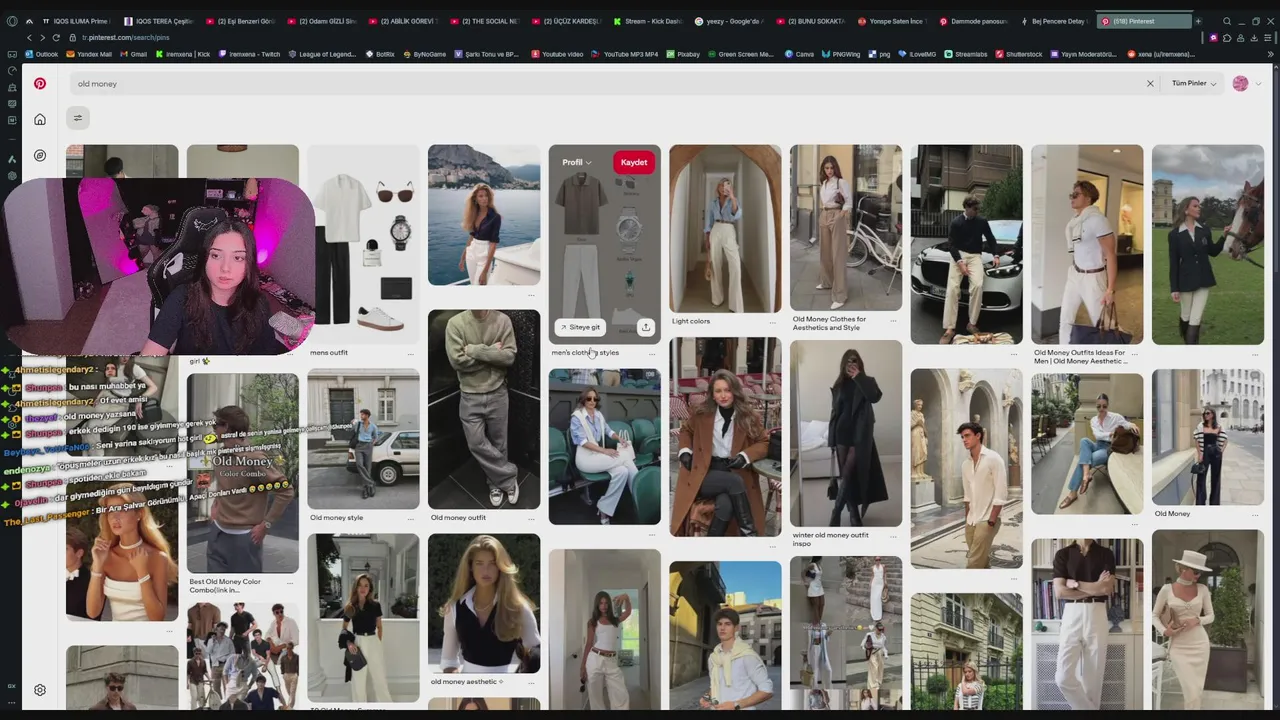Share the men's clothes styles pin

tap(646, 327)
